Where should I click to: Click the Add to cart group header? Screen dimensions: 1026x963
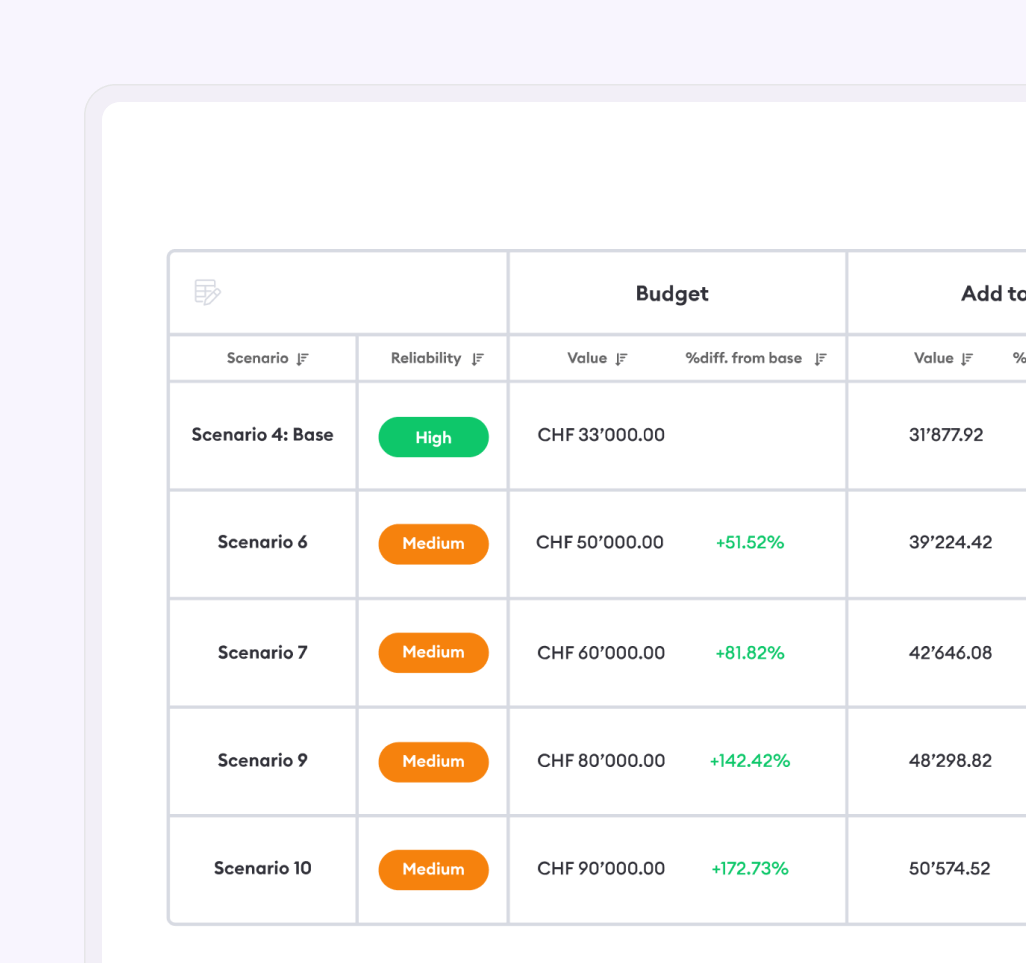992,294
